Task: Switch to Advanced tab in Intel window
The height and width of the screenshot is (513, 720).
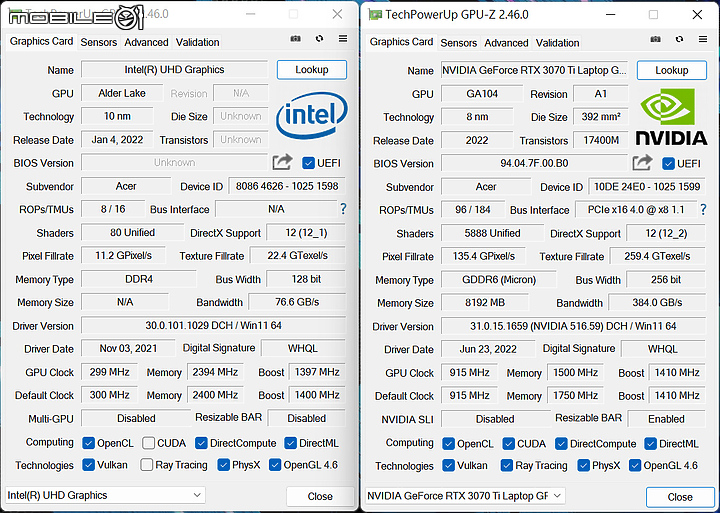Action: [x=146, y=42]
